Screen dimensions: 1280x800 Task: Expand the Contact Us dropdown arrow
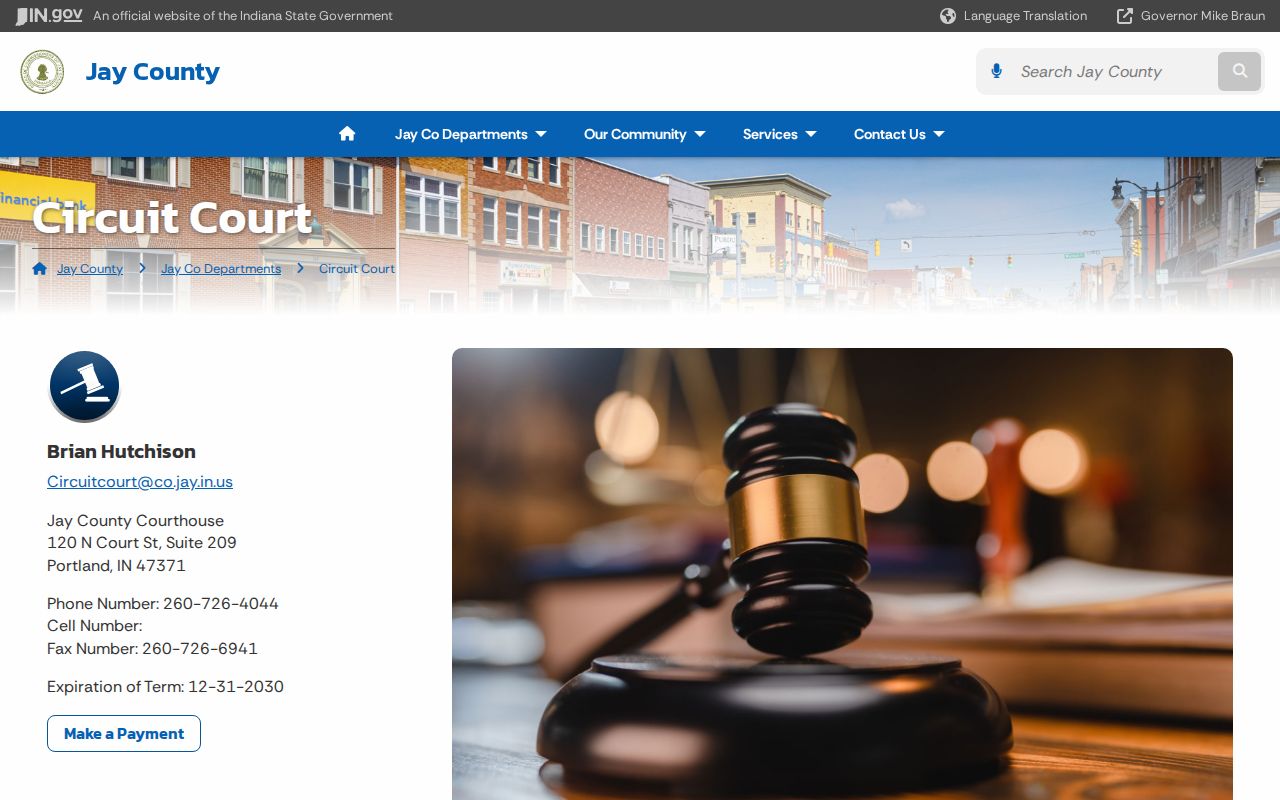(939, 134)
